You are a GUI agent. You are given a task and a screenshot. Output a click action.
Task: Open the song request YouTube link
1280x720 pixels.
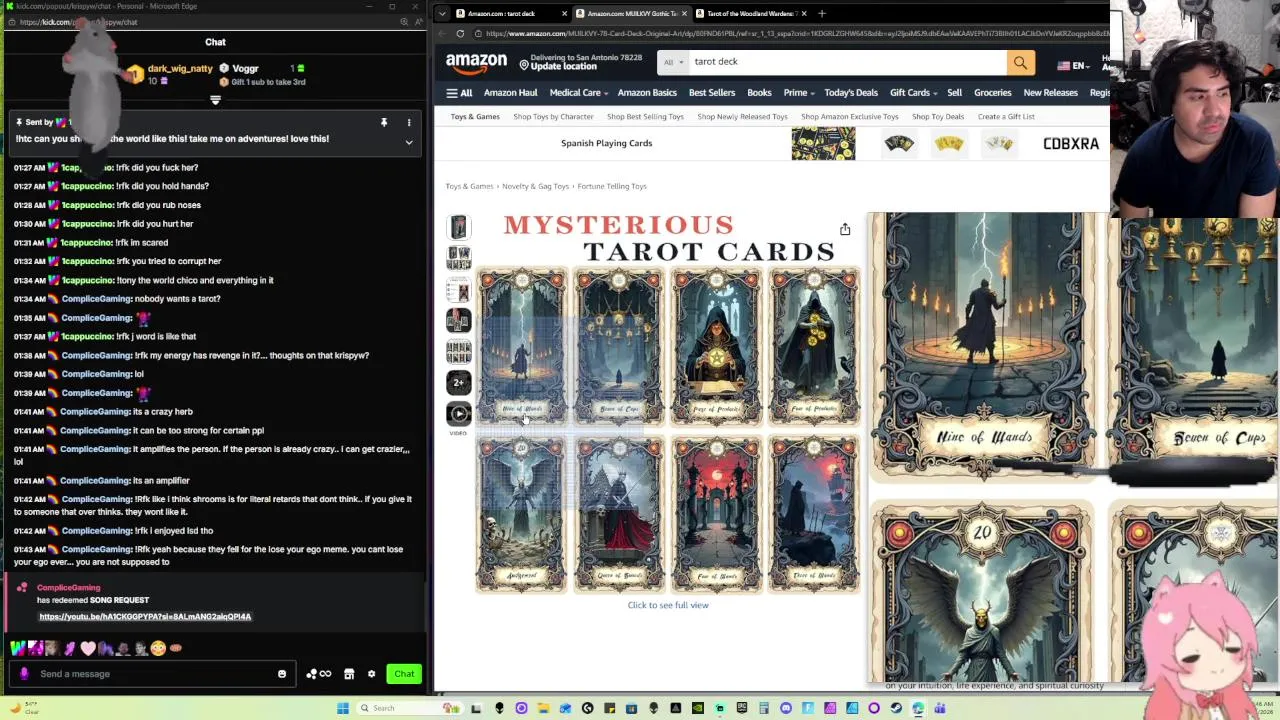(146, 617)
